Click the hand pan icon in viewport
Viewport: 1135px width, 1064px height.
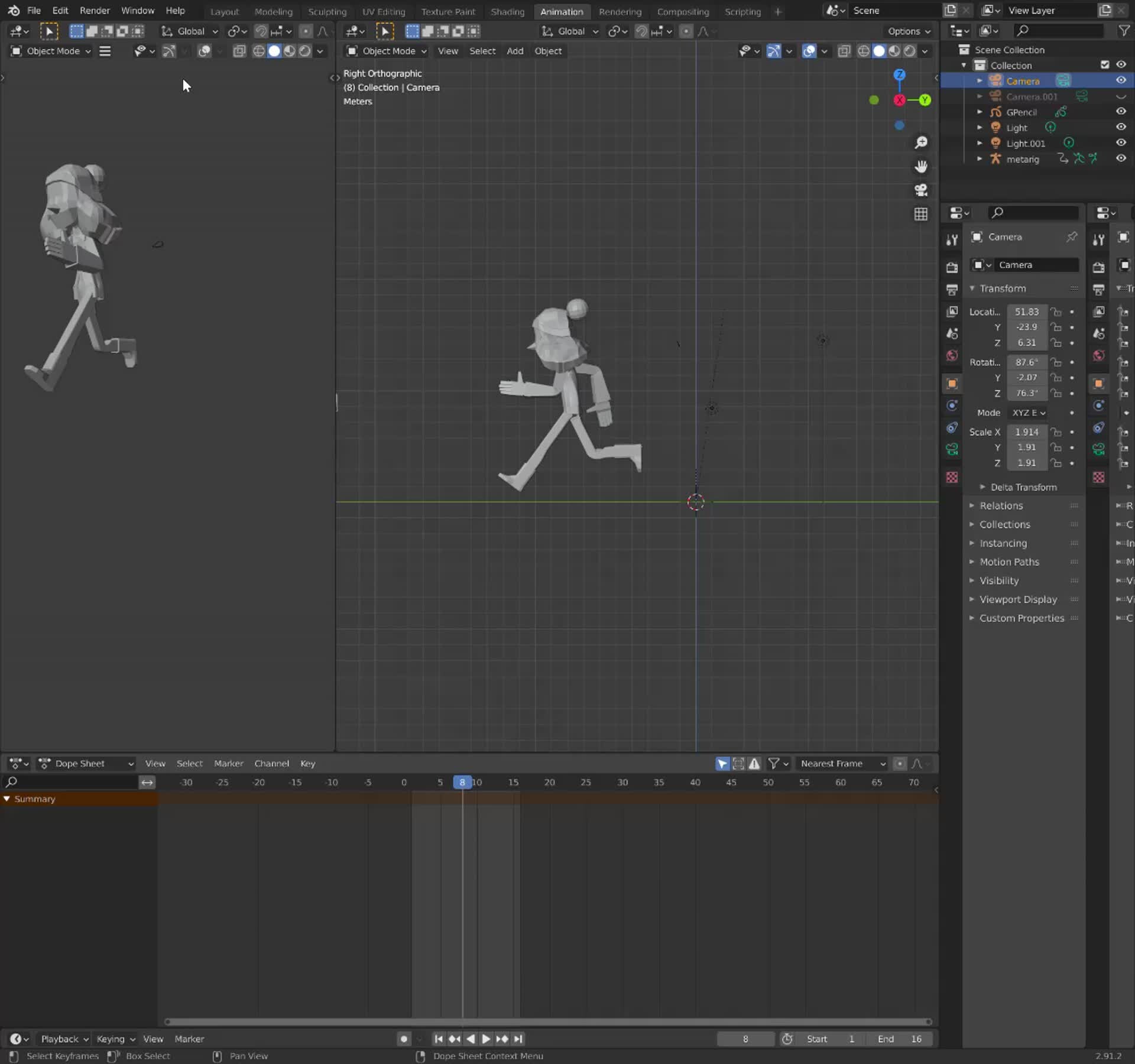[922, 166]
